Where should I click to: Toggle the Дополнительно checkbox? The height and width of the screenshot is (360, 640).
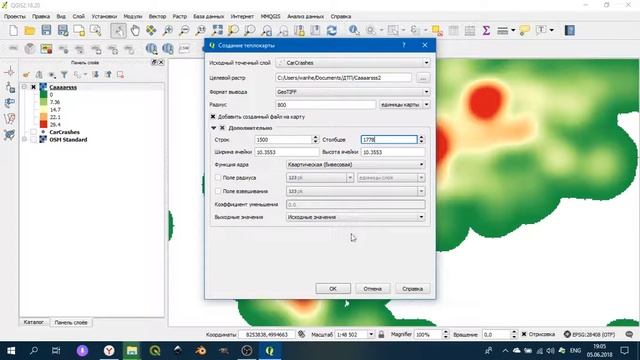coord(222,128)
